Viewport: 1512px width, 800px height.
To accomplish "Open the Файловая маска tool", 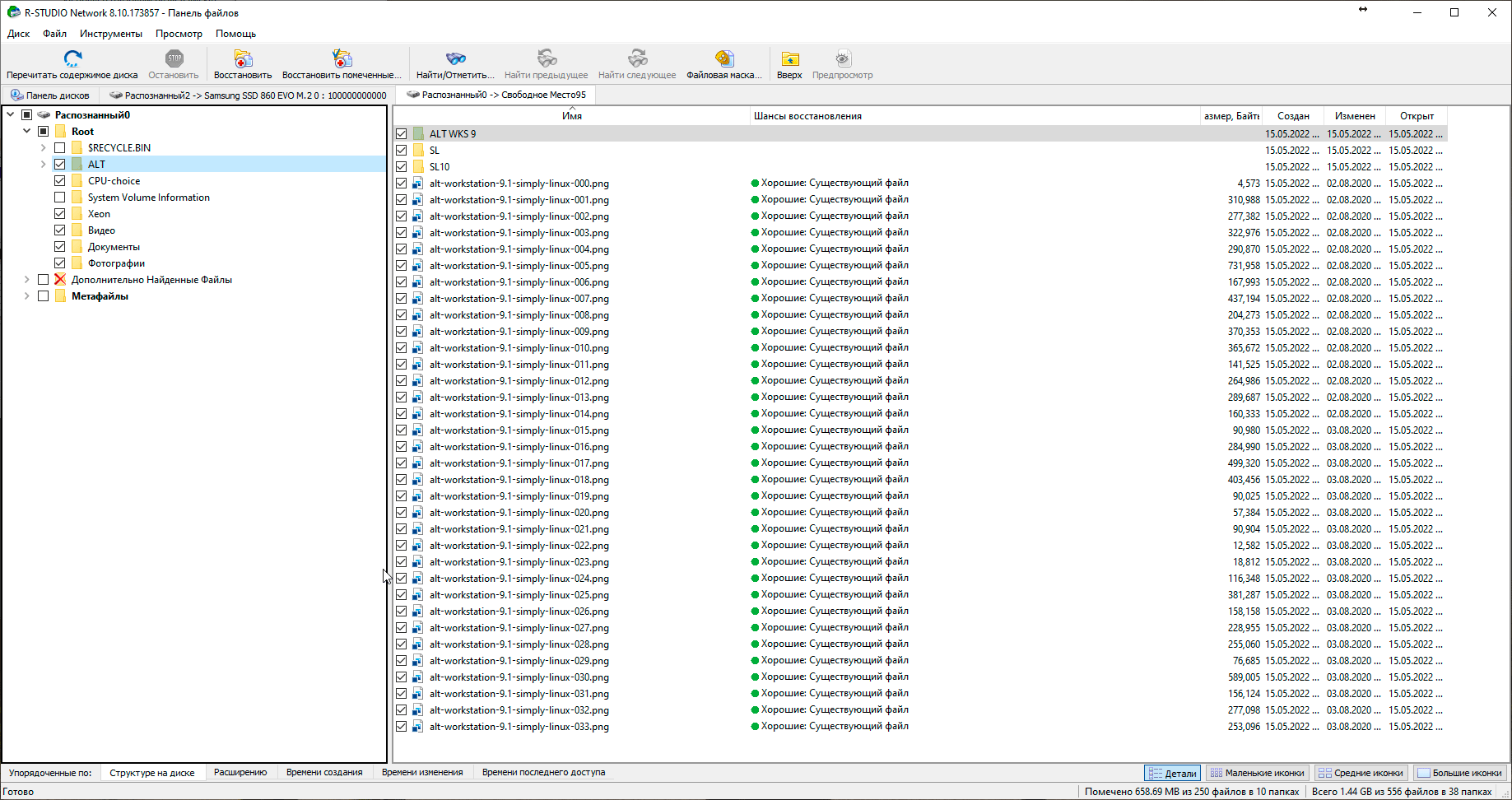I will (x=724, y=58).
